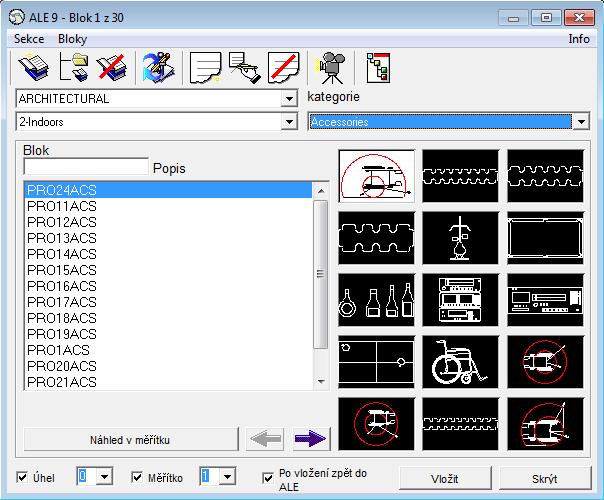Select PRO24ACS in the block list

pyautogui.click(x=168, y=190)
